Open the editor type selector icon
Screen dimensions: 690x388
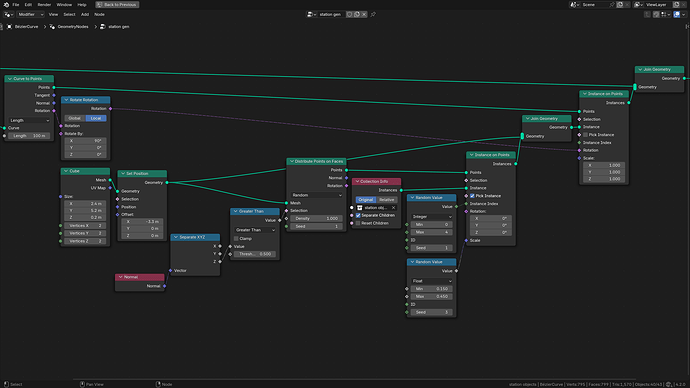point(9,15)
